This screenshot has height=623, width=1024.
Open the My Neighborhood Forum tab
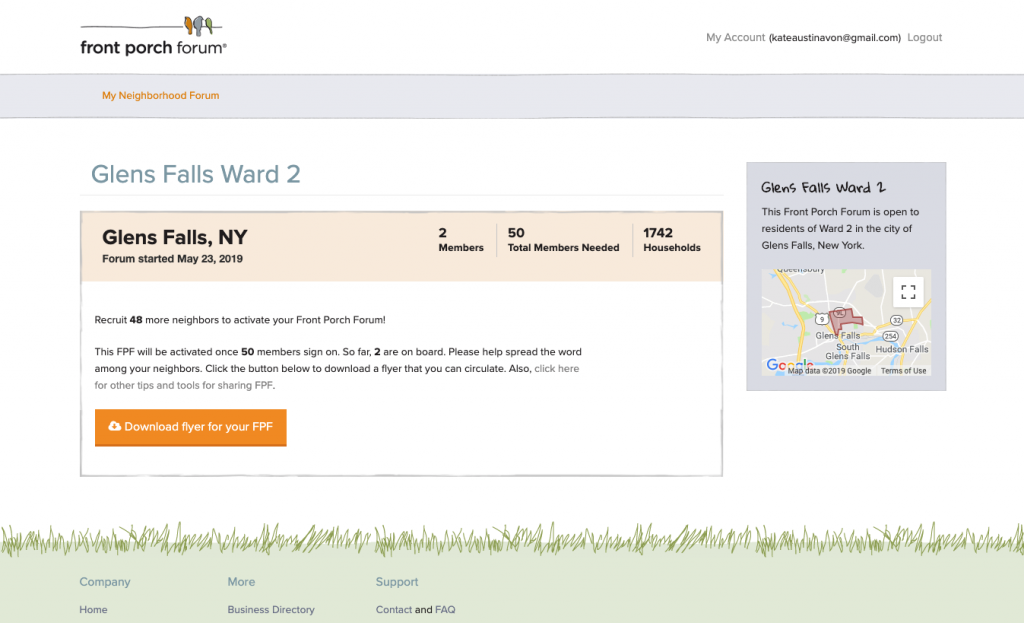[x=161, y=95]
